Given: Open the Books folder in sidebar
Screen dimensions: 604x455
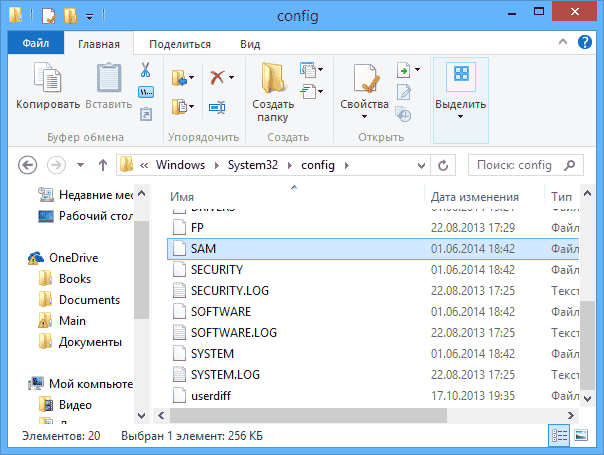Looking at the screenshot, I should click(x=65, y=279).
